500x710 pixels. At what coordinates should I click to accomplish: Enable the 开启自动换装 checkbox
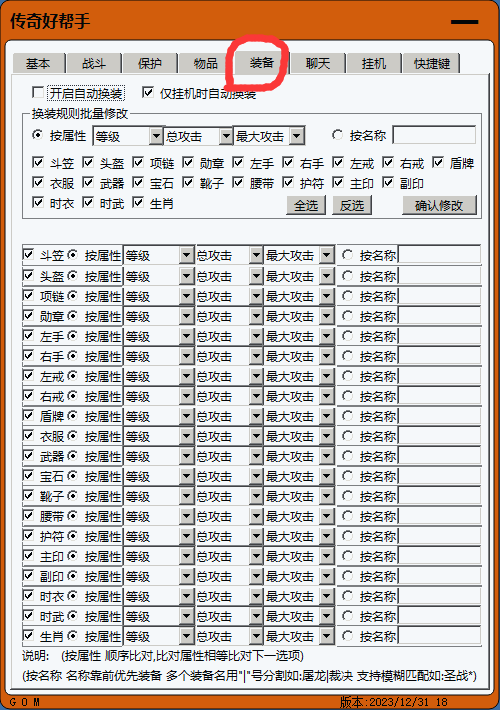coord(38,93)
